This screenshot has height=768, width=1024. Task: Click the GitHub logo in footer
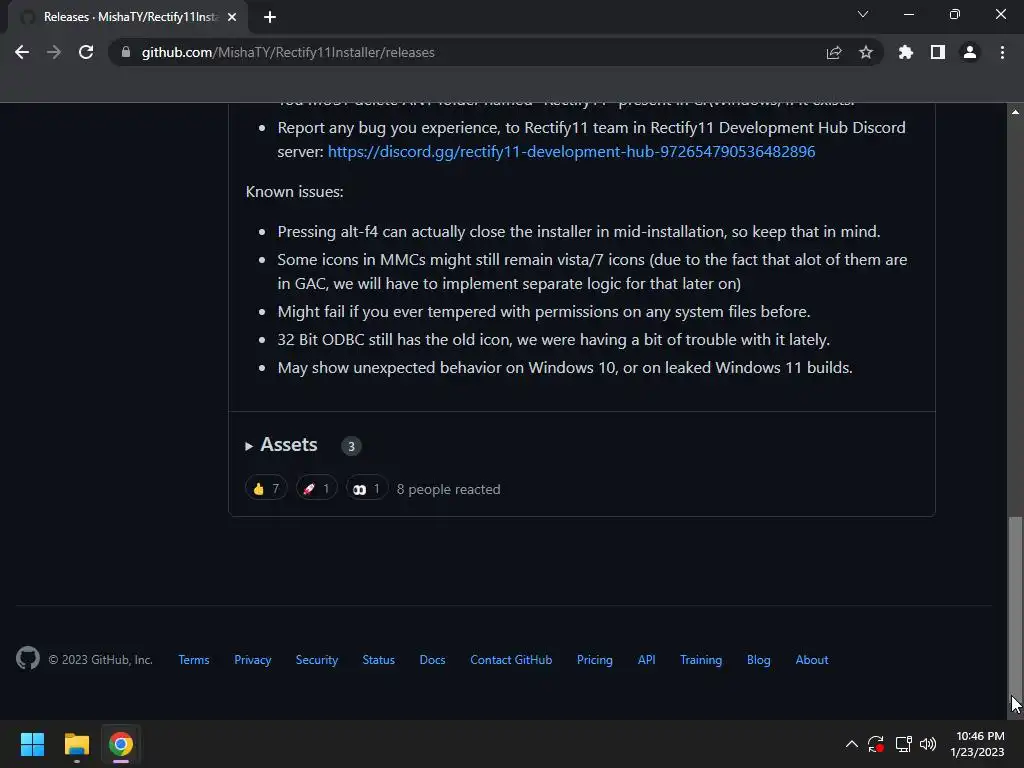click(28, 658)
